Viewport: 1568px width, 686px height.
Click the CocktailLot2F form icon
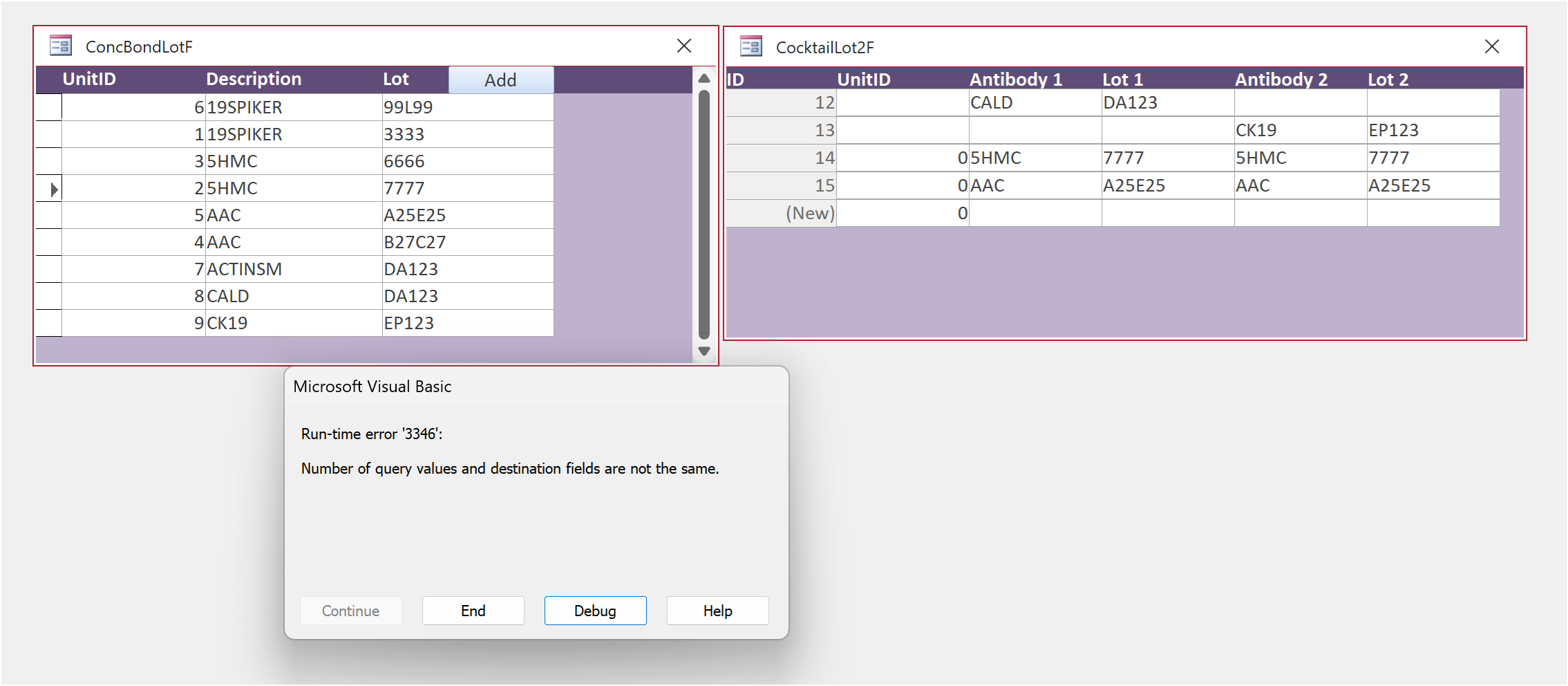(x=752, y=46)
